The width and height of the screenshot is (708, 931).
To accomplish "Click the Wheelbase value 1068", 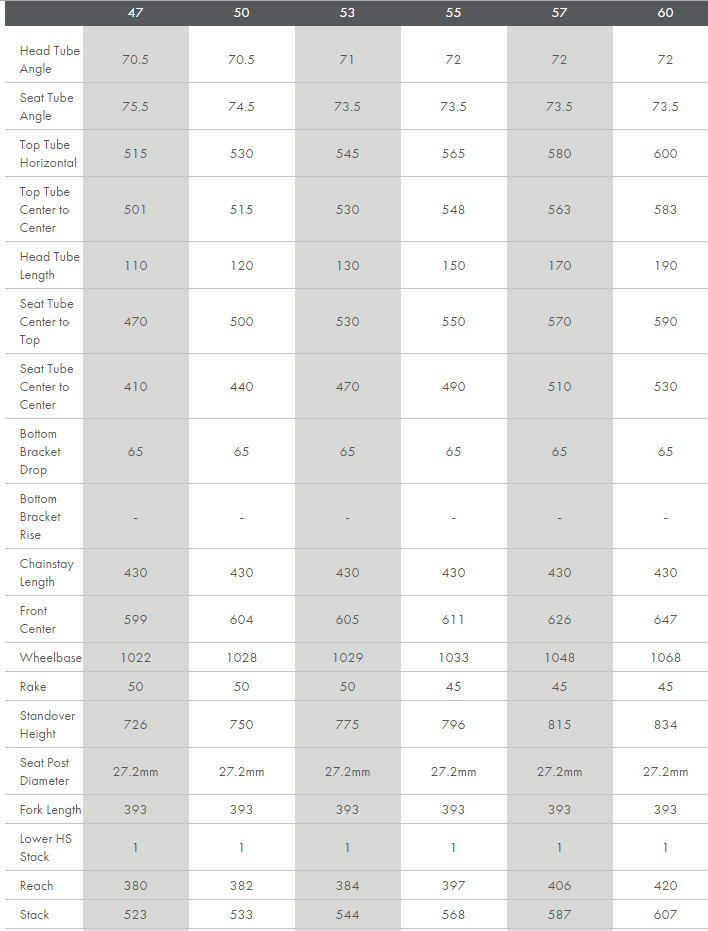I will coord(665,658).
